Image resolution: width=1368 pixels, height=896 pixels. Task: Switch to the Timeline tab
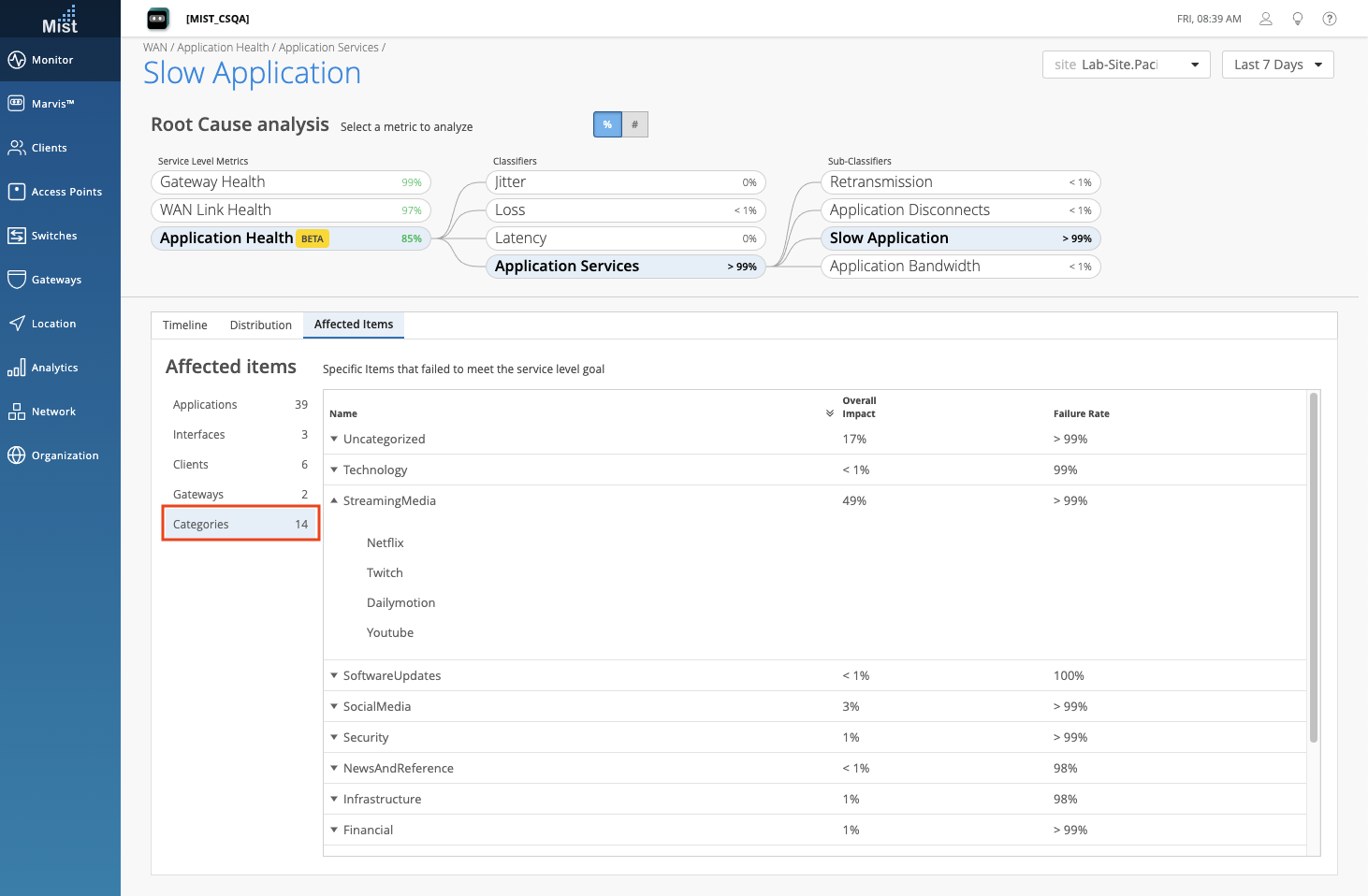(x=185, y=325)
